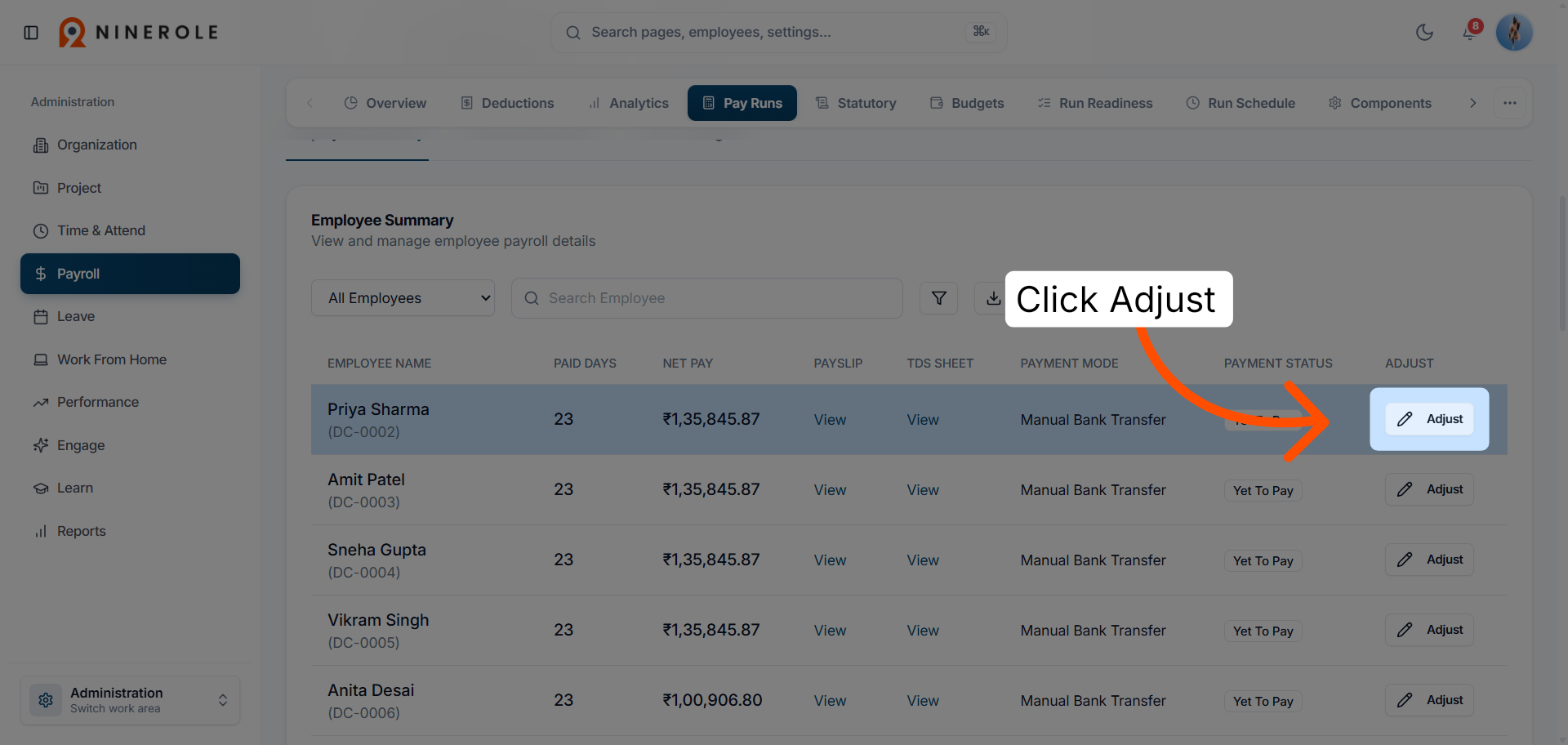Image resolution: width=1568 pixels, height=745 pixels.
Task: Open Leave section
Action: (130, 316)
